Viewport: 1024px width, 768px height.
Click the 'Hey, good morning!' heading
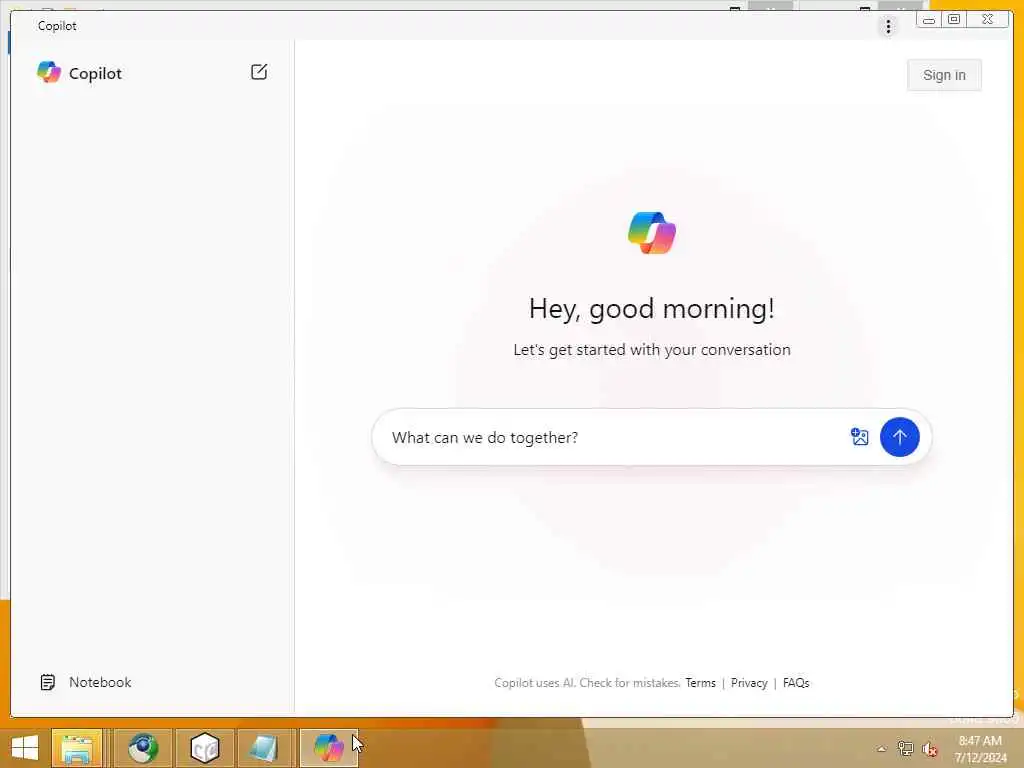(x=652, y=308)
